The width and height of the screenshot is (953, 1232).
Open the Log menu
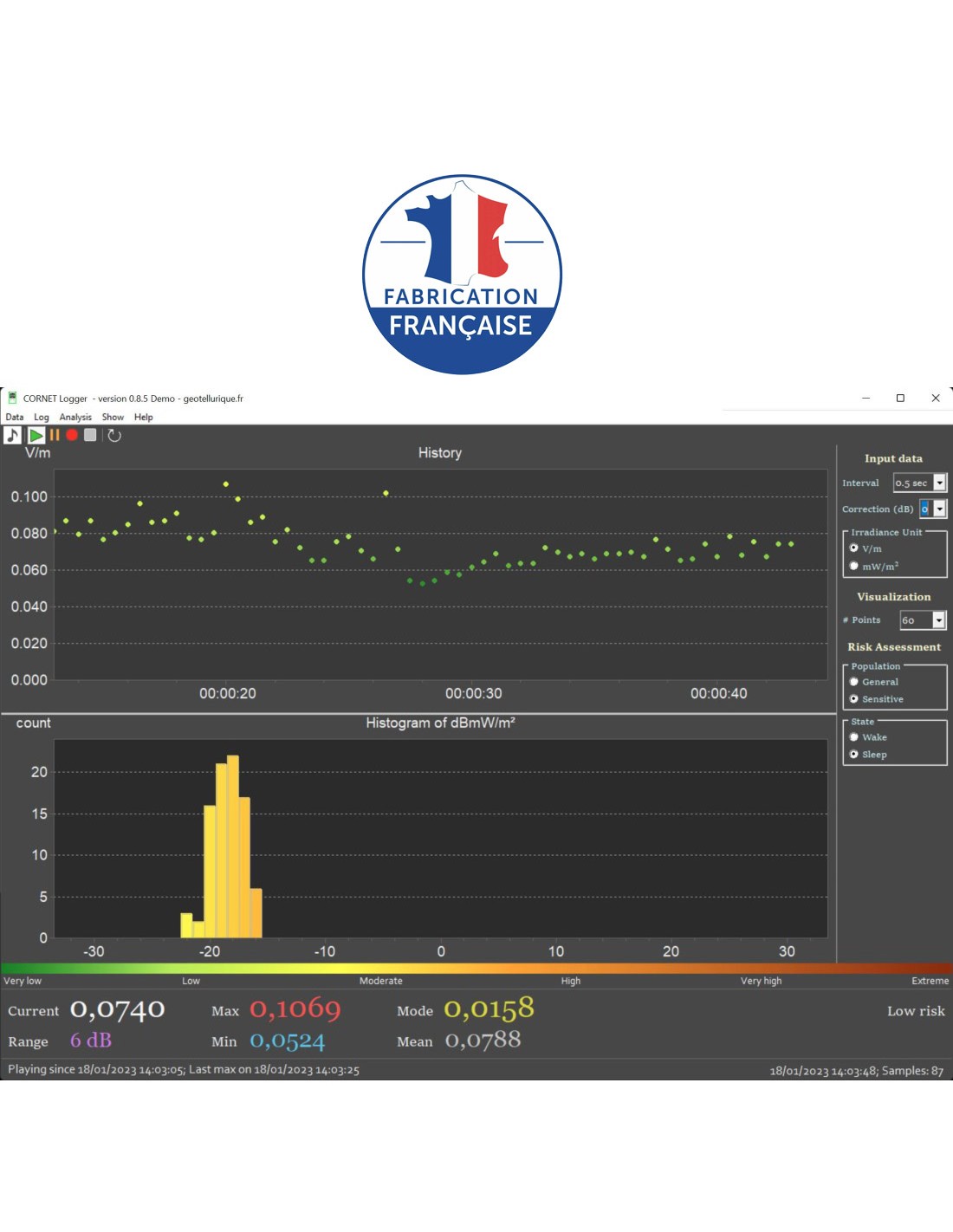42,417
